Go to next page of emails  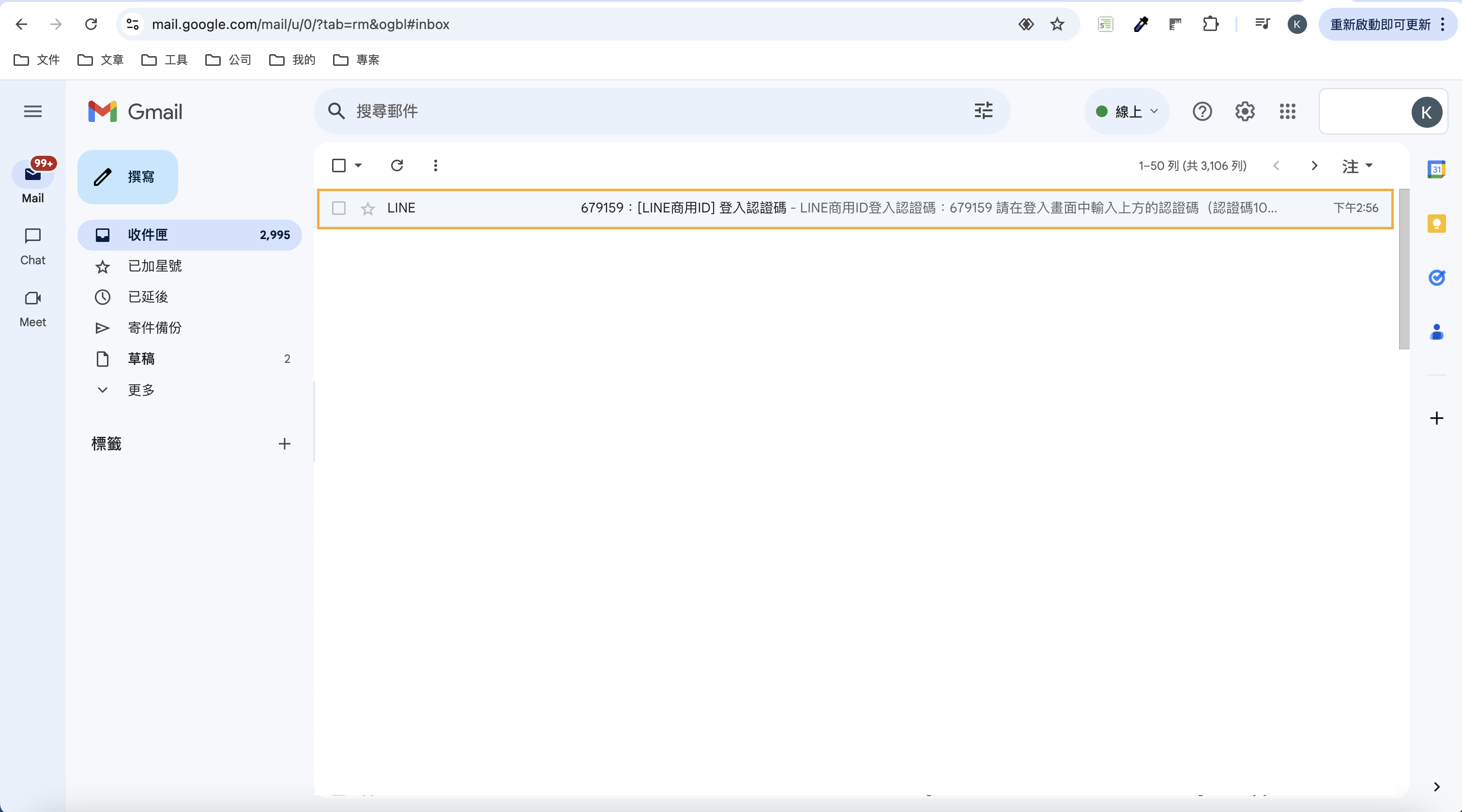(1314, 165)
